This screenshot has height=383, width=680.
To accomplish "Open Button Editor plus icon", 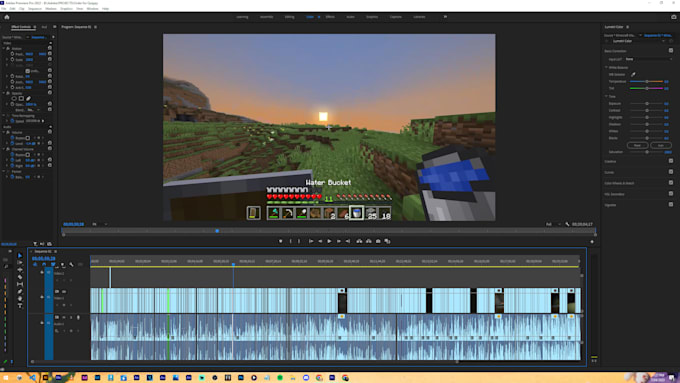I will click(x=592, y=242).
